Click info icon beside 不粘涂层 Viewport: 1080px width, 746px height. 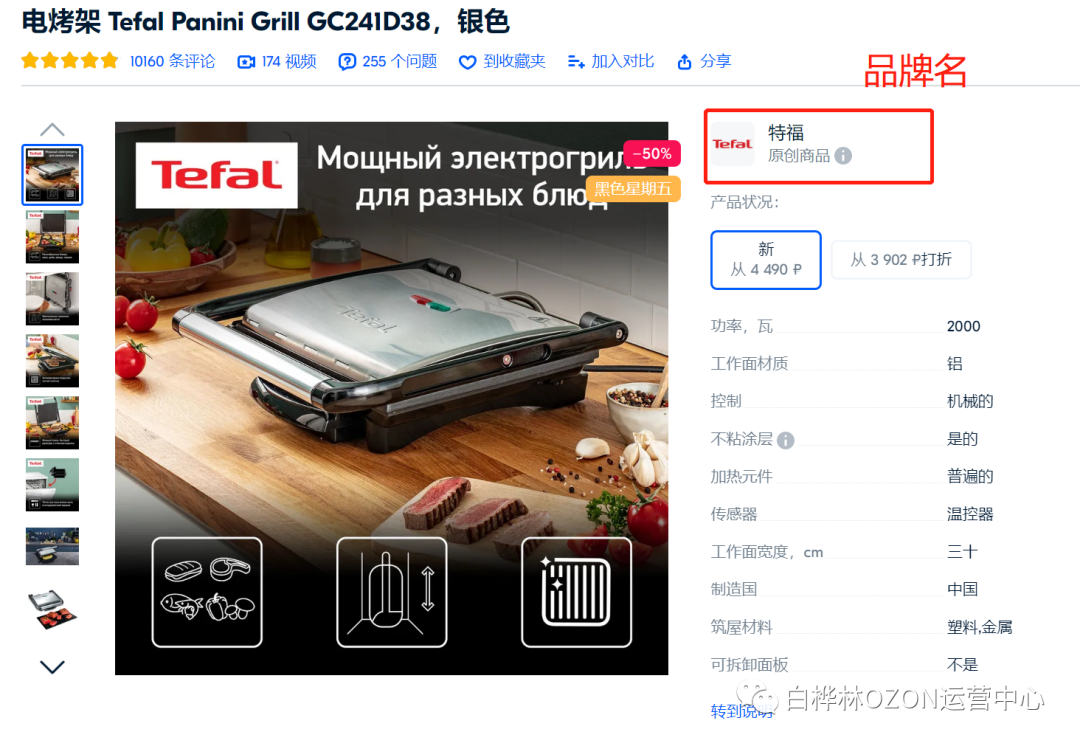point(785,440)
